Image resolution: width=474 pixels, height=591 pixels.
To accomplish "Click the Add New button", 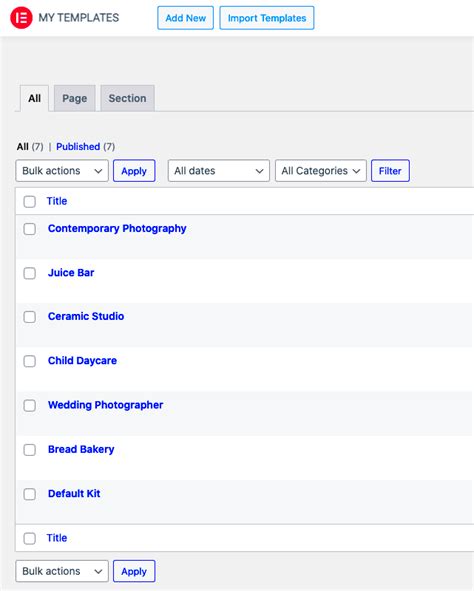I will point(185,18).
